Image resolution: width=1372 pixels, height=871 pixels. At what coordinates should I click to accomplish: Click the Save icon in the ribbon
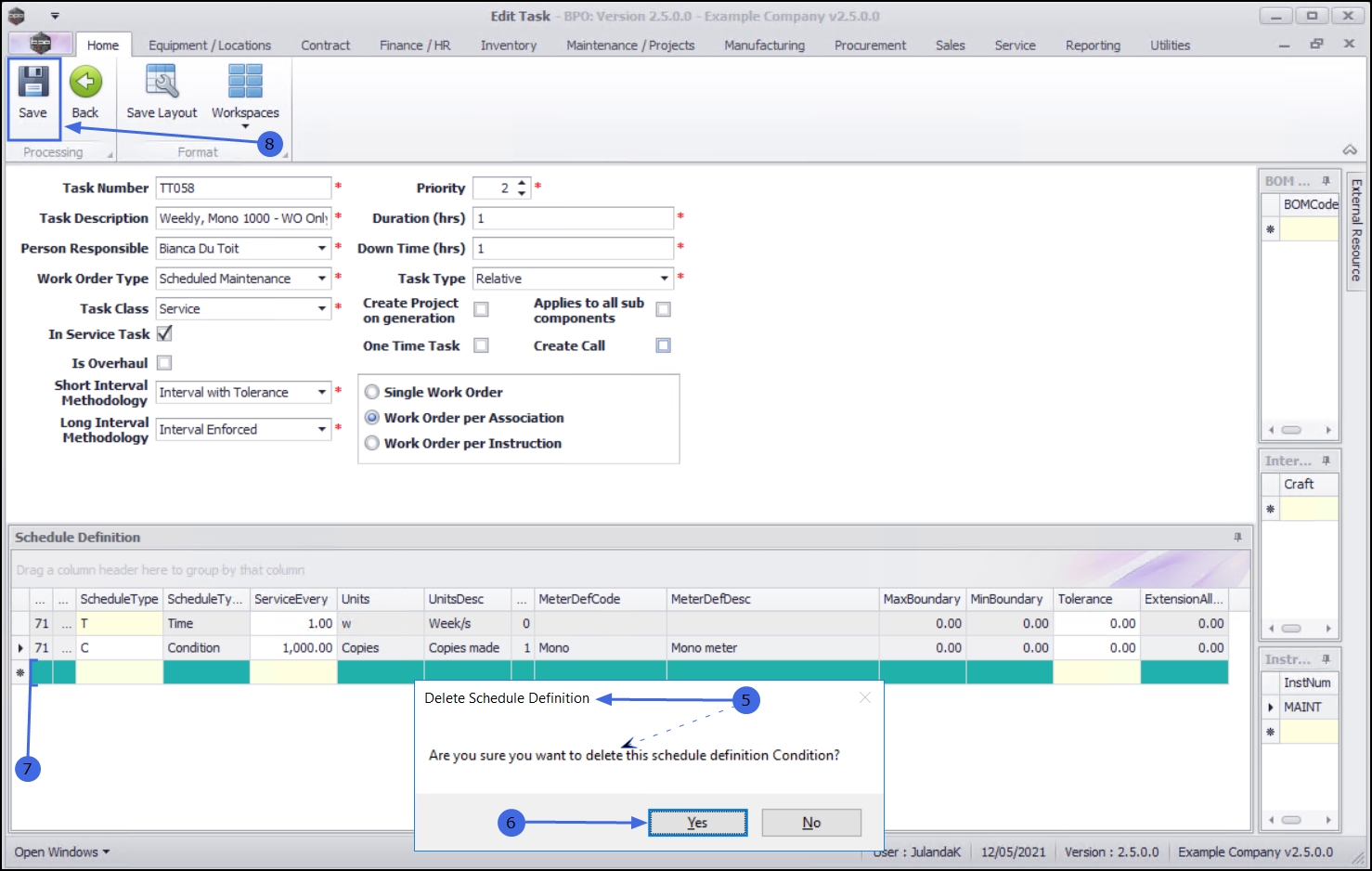(x=33, y=82)
